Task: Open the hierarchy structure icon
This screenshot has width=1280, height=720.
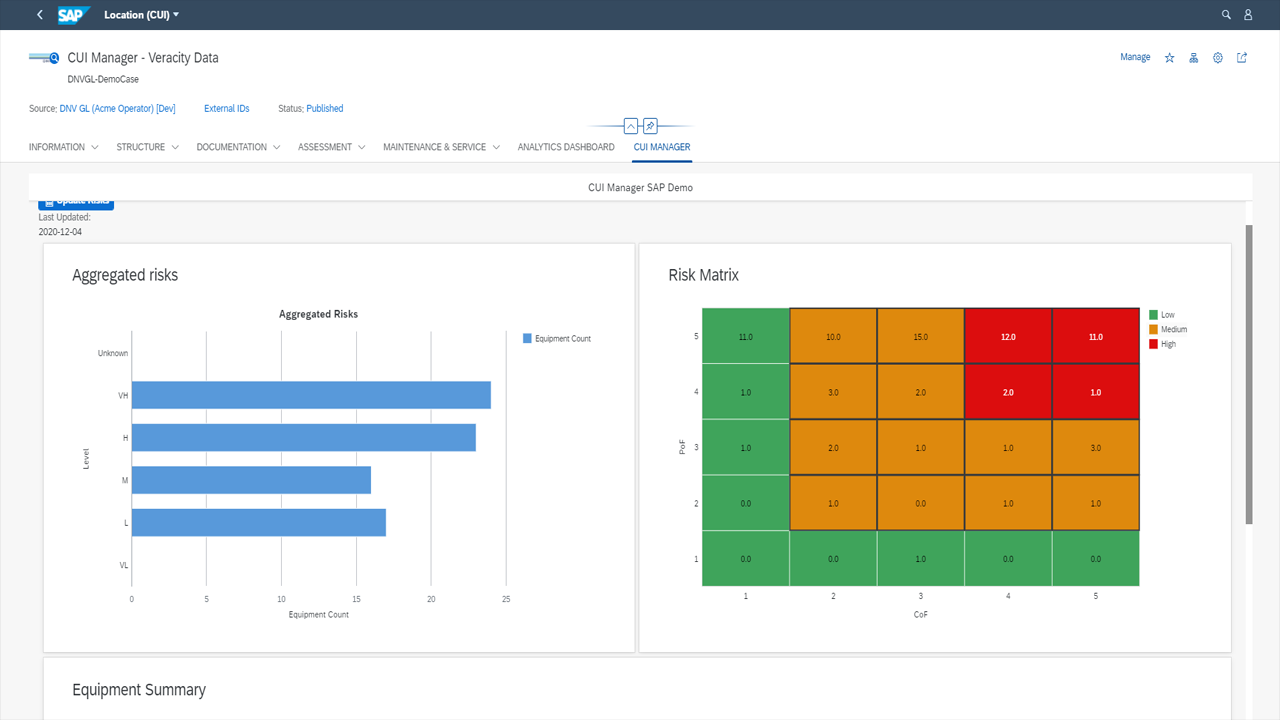Action: pyautogui.click(x=1194, y=58)
